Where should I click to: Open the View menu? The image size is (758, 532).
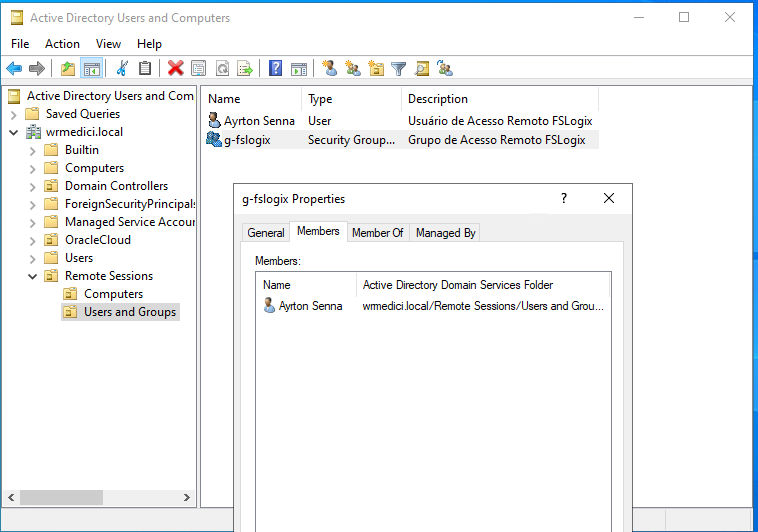coord(108,44)
